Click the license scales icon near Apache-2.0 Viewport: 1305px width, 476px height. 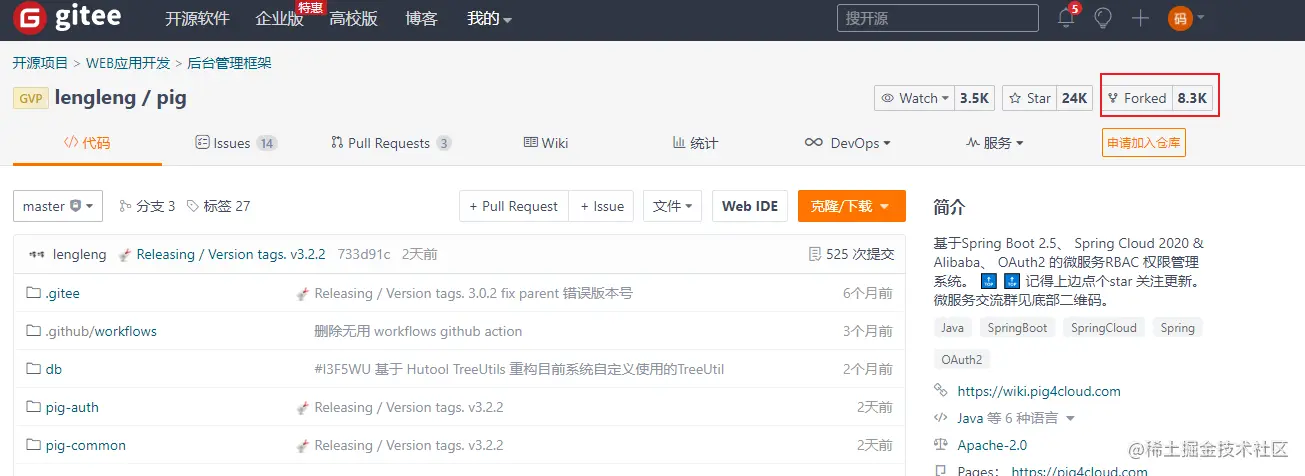940,445
